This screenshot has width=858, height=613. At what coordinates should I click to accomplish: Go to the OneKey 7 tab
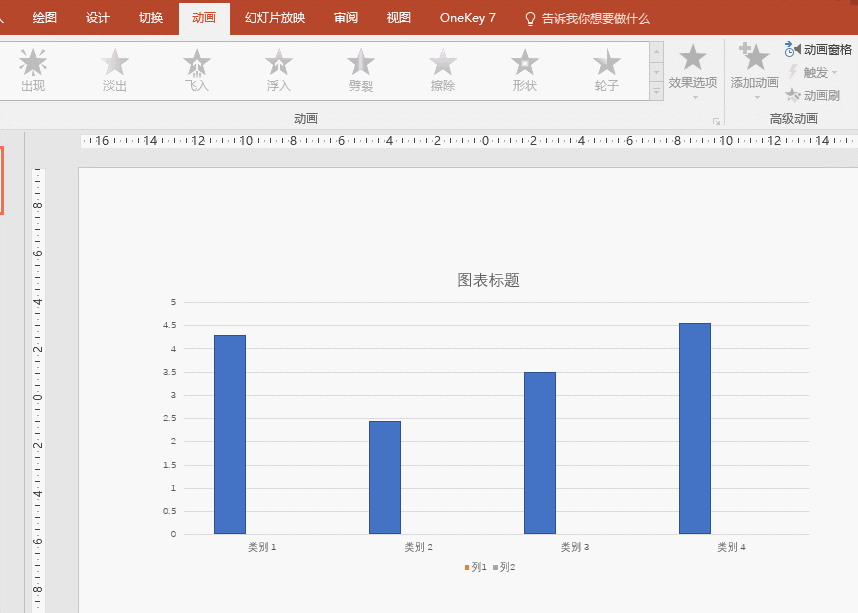(467, 18)
